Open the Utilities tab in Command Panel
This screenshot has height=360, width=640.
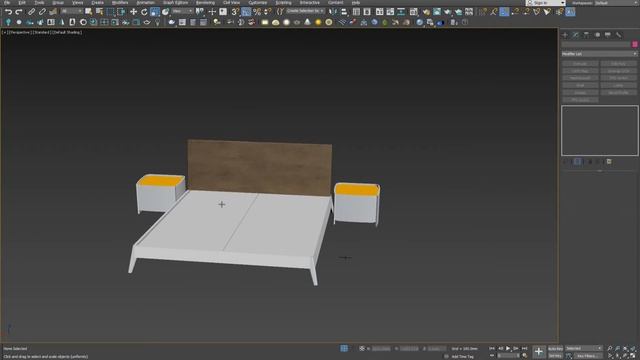pyautogui.click(x=618, y=35)
